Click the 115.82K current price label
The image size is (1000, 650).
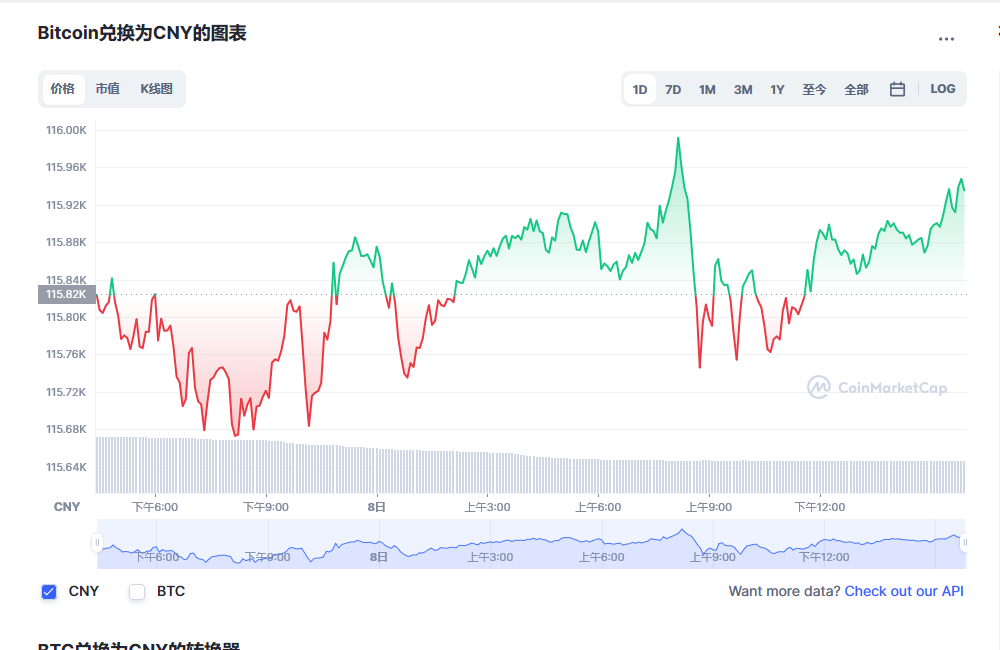coord(67,294)
